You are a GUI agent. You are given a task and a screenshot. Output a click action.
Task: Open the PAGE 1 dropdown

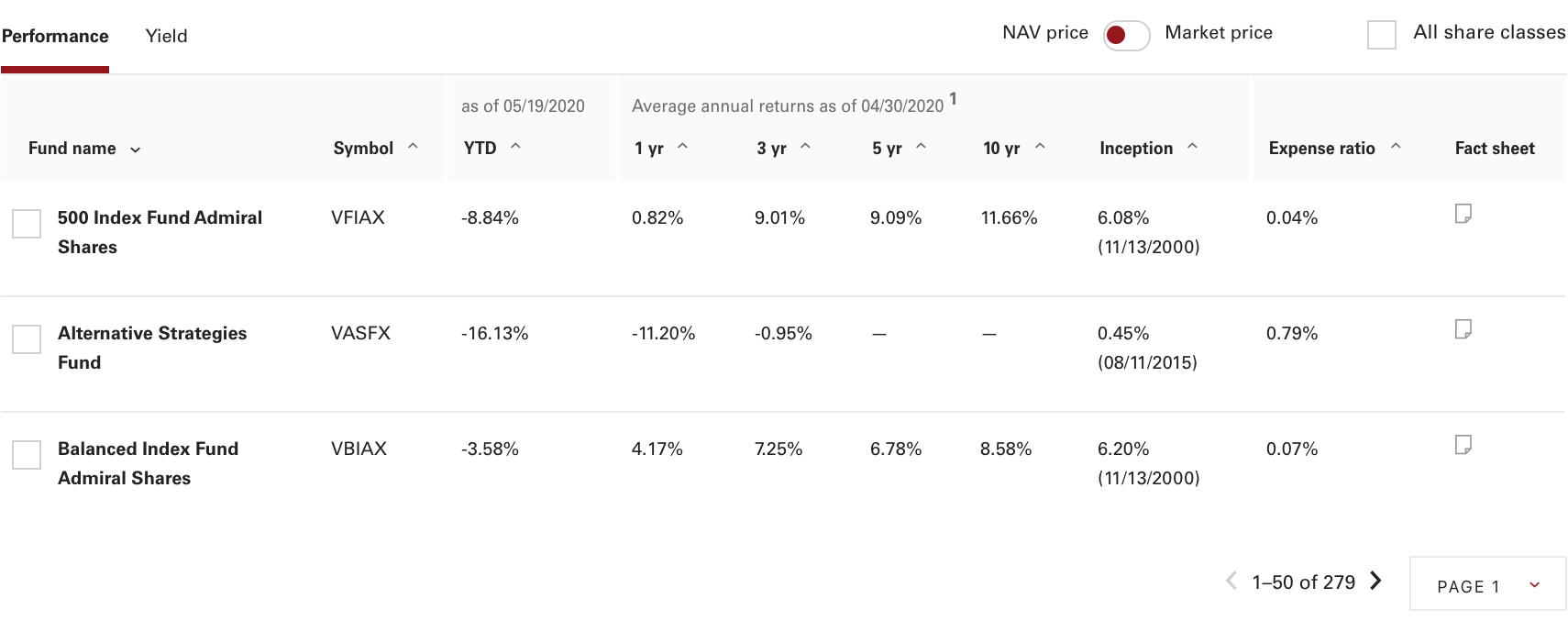point(1487,584)
